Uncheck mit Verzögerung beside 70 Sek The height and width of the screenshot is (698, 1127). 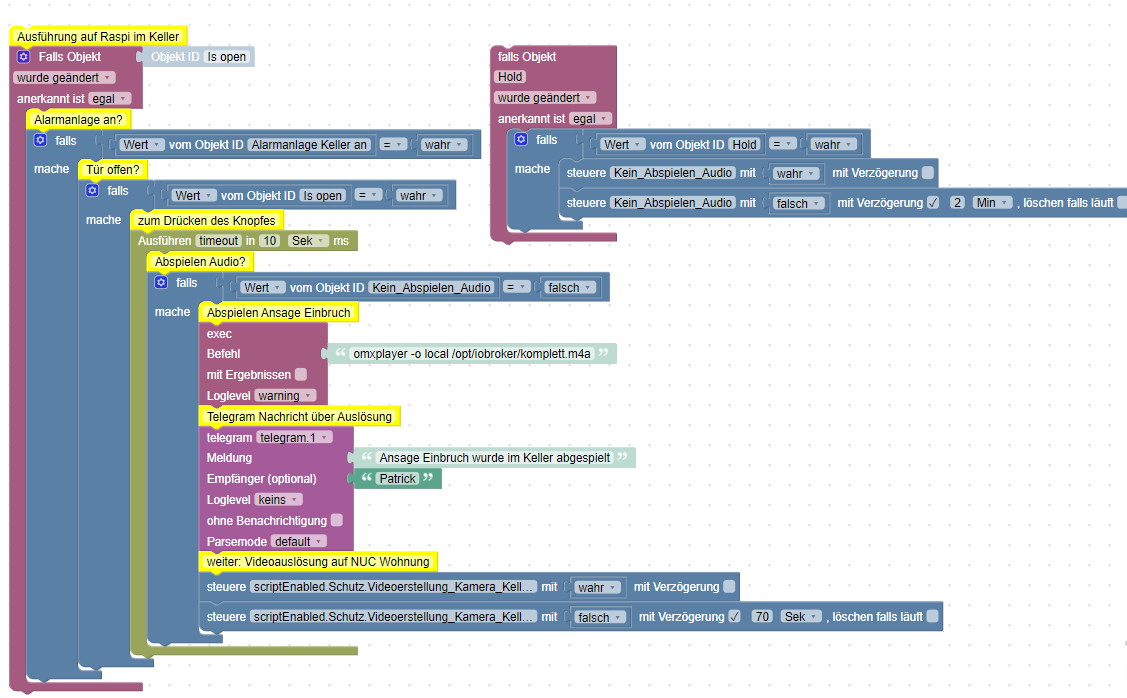click(735, 617)
